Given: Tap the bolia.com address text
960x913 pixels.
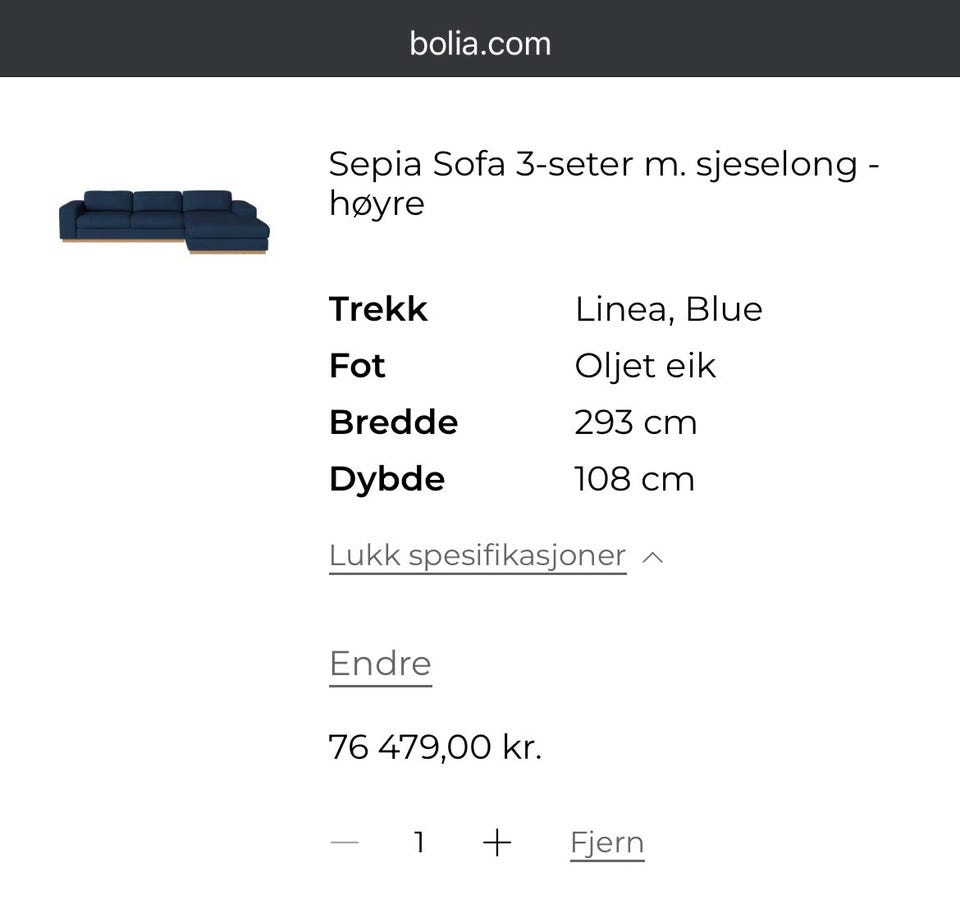Looking at the screenshot, I should pyautogui.click(x=480, y=43).
